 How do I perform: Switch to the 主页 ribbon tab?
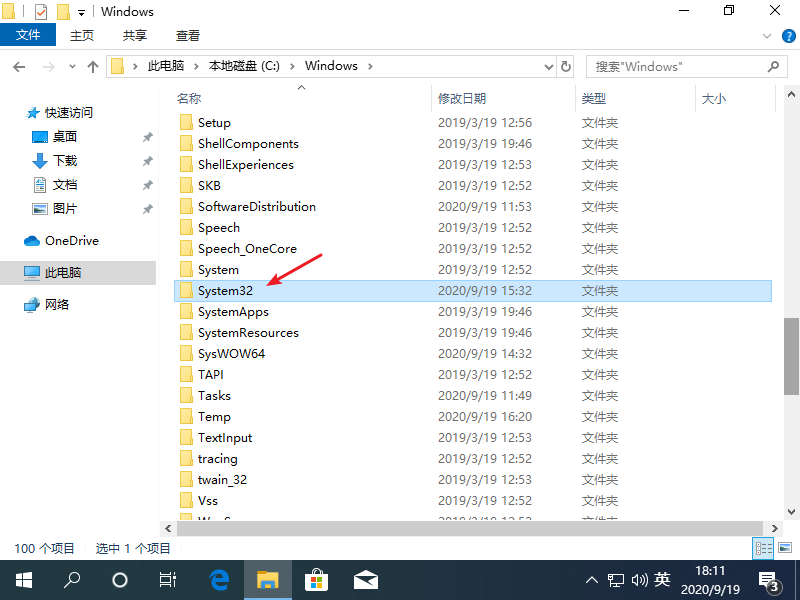82,35
